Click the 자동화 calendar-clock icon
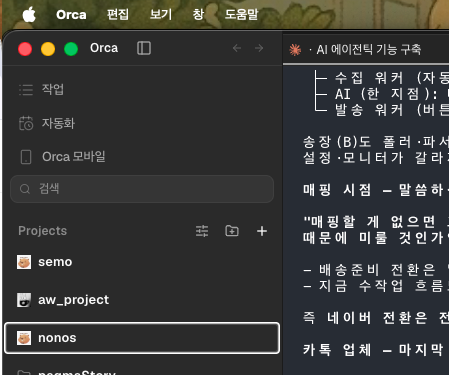 click(26, 123)
